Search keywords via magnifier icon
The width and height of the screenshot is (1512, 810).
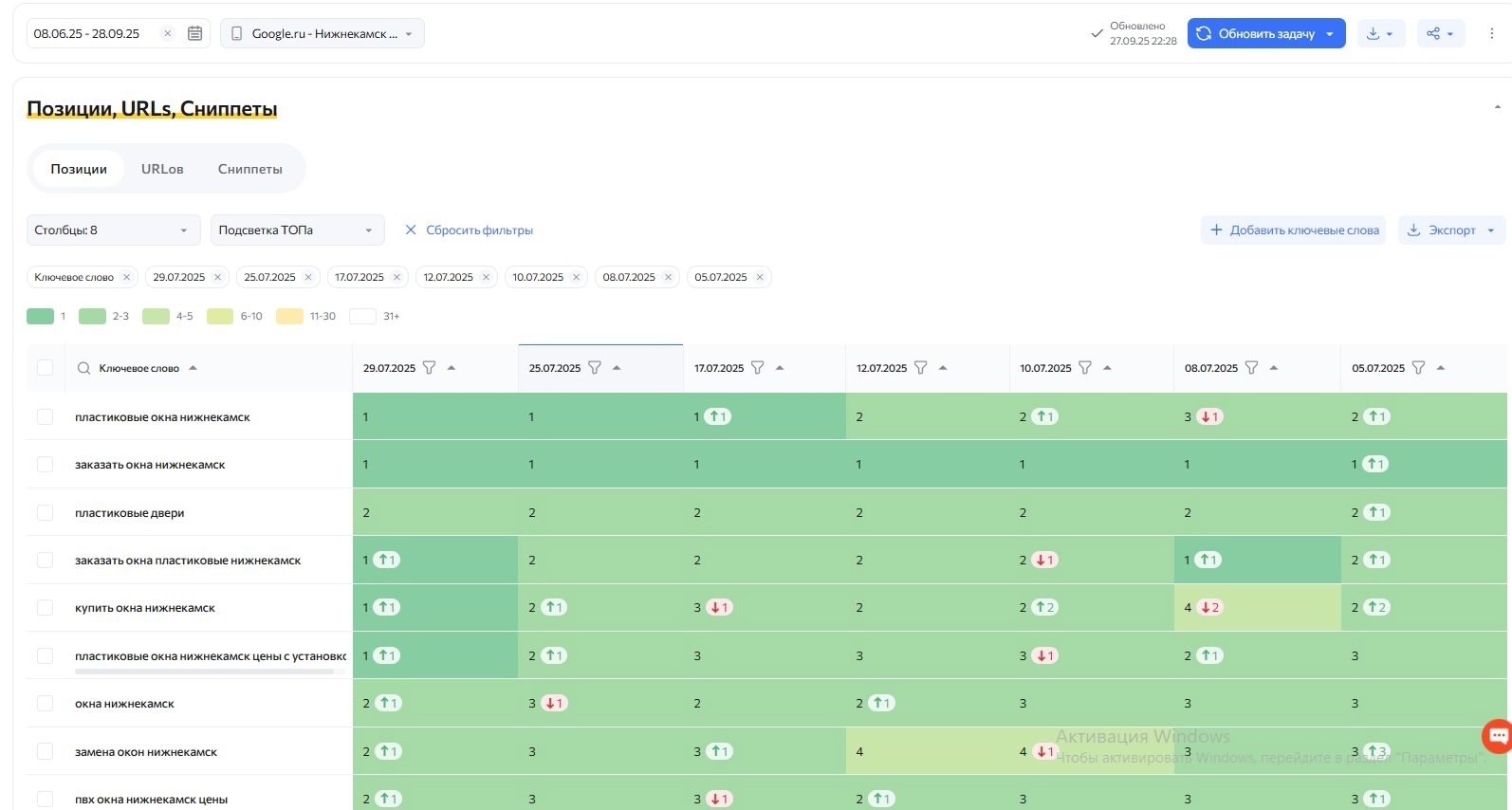pyautogui.click(x=83, y=368)
